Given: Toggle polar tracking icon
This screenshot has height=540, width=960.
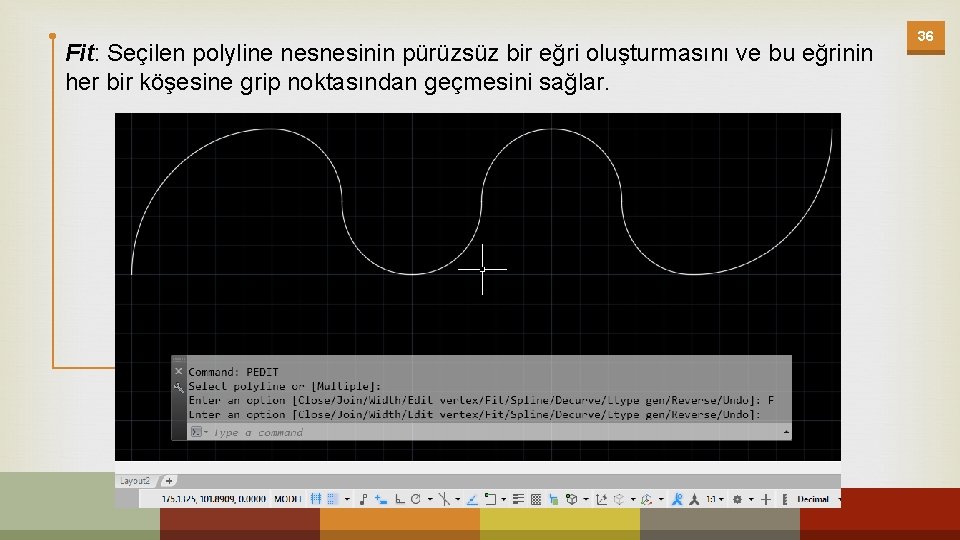Looking at the screenshot, I should 416,499.
